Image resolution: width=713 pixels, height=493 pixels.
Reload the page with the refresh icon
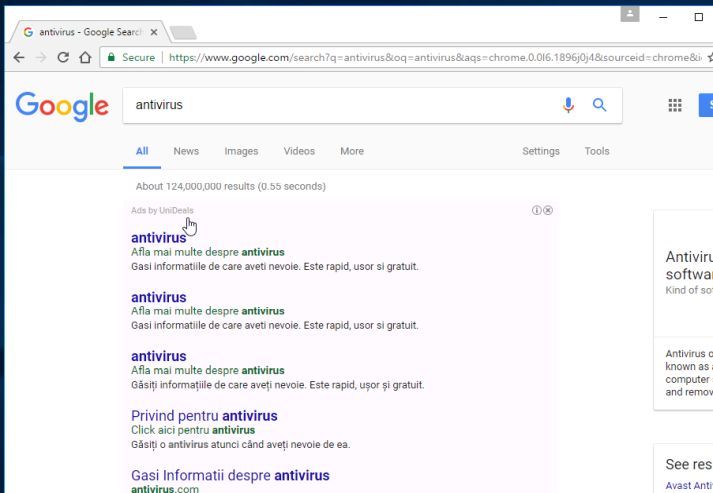(63, 57)
